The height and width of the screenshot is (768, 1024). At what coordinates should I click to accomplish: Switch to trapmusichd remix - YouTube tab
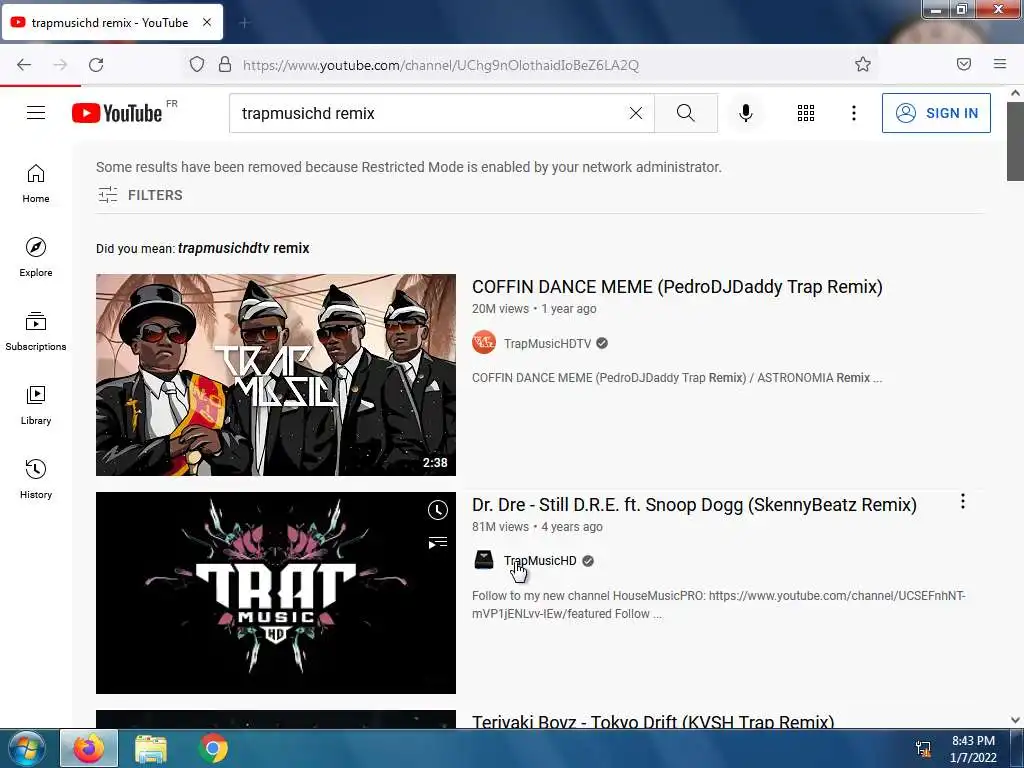coord(112,22)
